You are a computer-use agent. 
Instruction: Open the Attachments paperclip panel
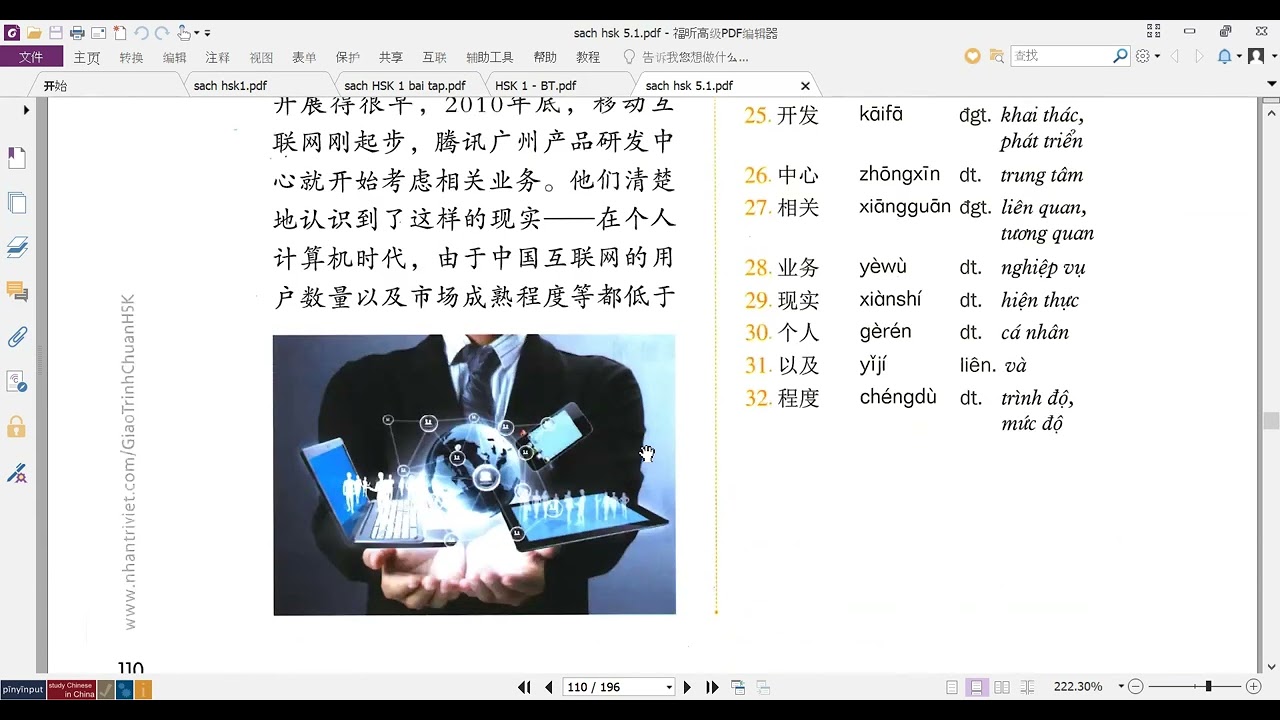point(17,337)
